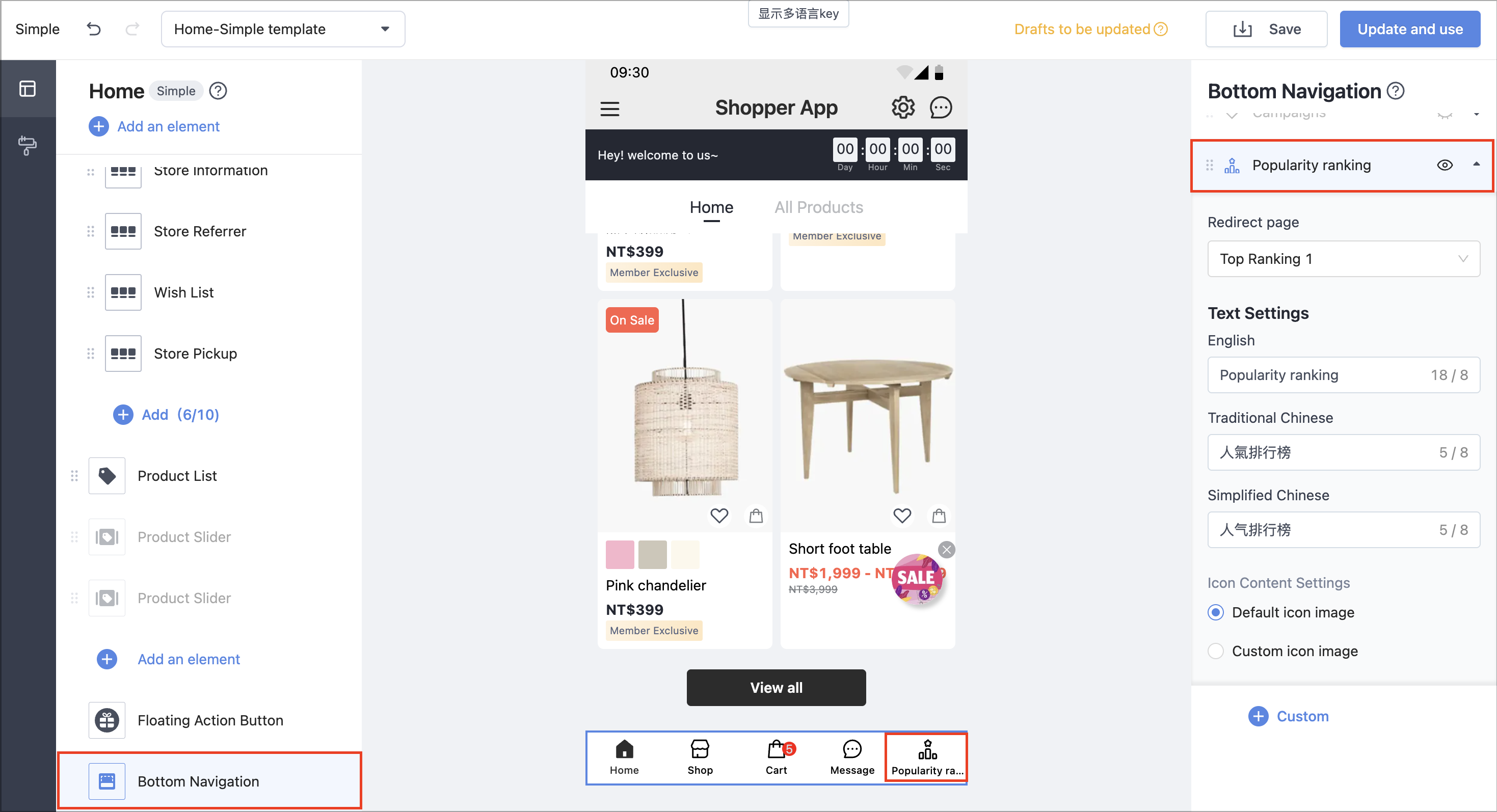The height and width of the screenshot is (812, 1497).
Task: Open help beside Bottom Navigation title
Action: pyautogui.click(x=1395, y=91)
